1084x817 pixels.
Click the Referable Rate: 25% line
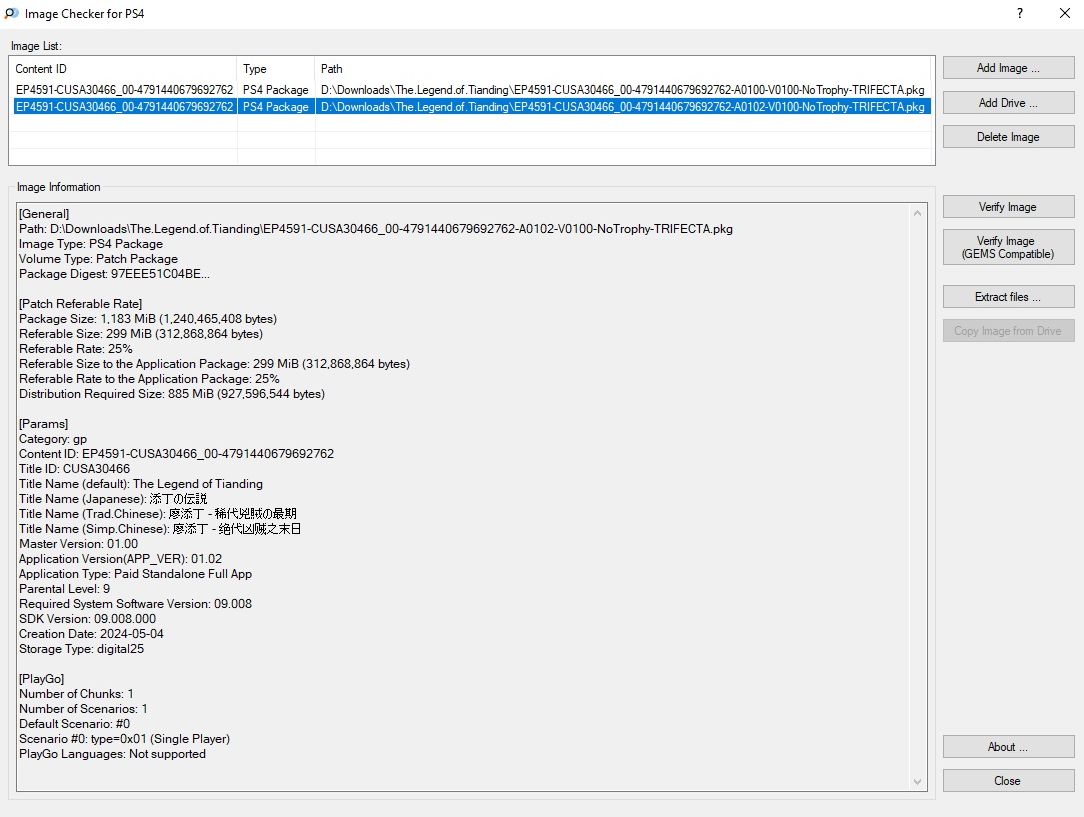click(x=75, y=348)
